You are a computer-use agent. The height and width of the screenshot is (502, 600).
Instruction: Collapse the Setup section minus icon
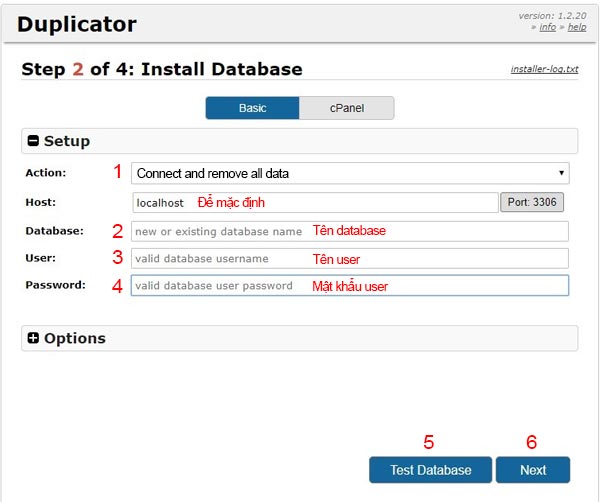tap(33, 141)
